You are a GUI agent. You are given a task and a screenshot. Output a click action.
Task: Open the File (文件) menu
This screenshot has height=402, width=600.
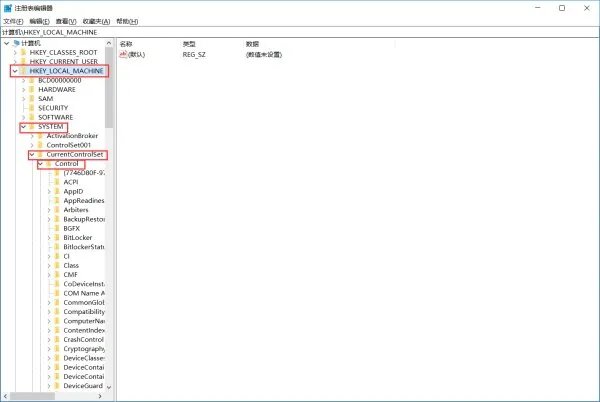click(x=13, y=21)
